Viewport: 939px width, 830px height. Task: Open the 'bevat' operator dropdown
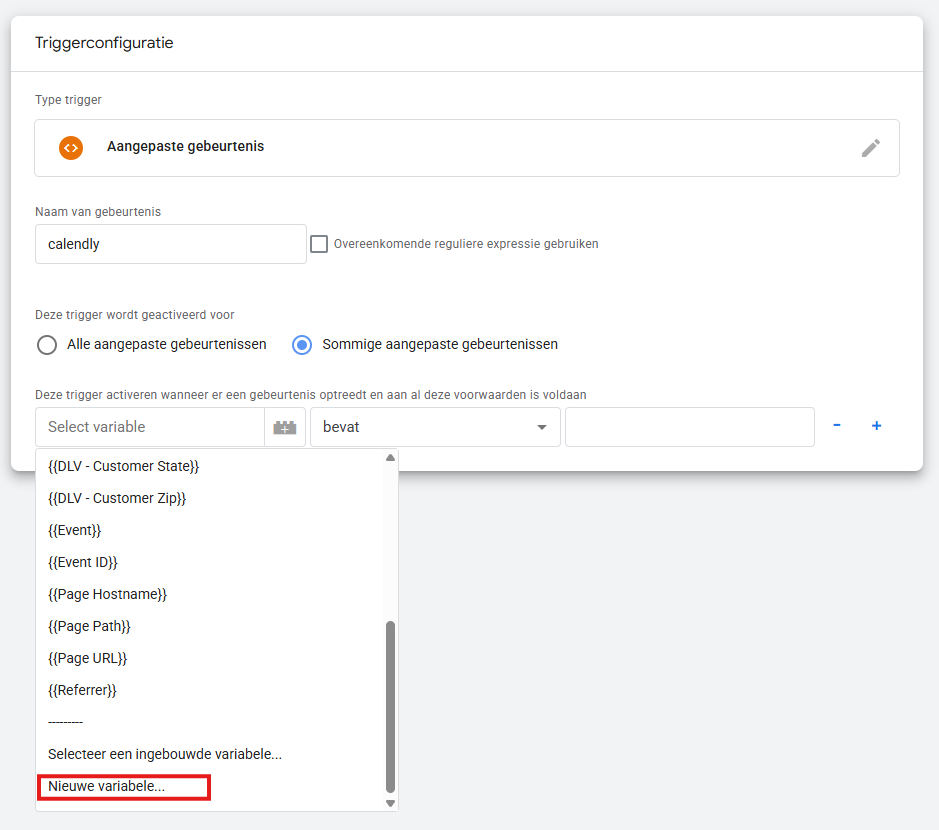[435, 427]
